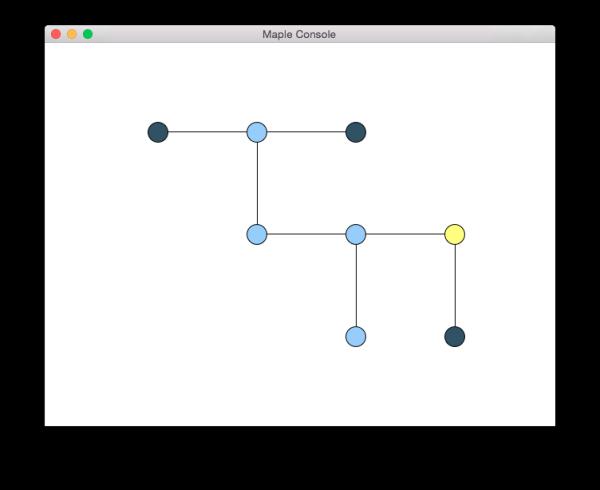Click the edge between the two middle-row blue nodes
Image resolution: width=600 pixels, height=490 pixels.
click(306, 234)
